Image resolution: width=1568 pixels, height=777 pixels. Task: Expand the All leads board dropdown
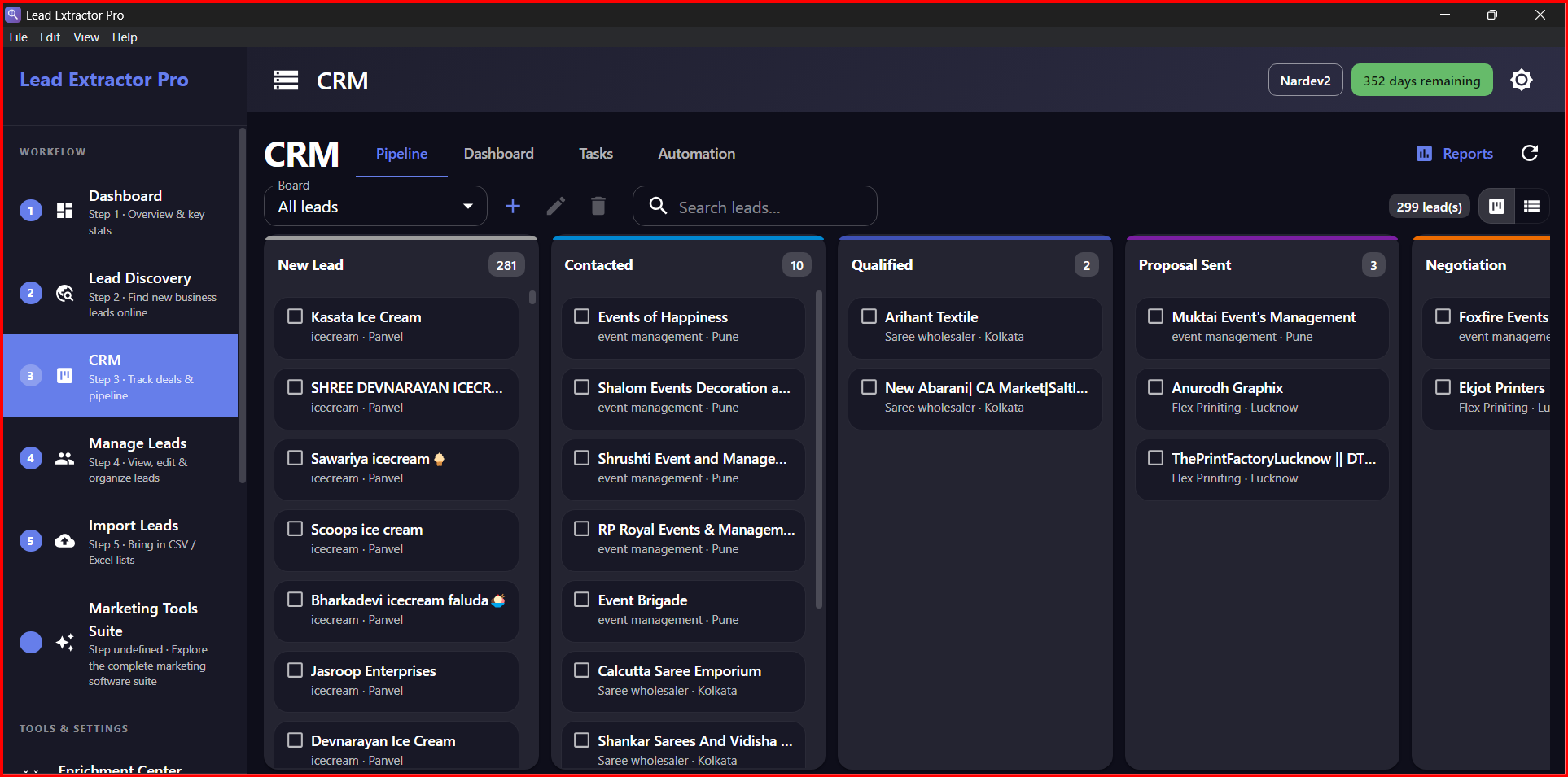pos(375,207)
